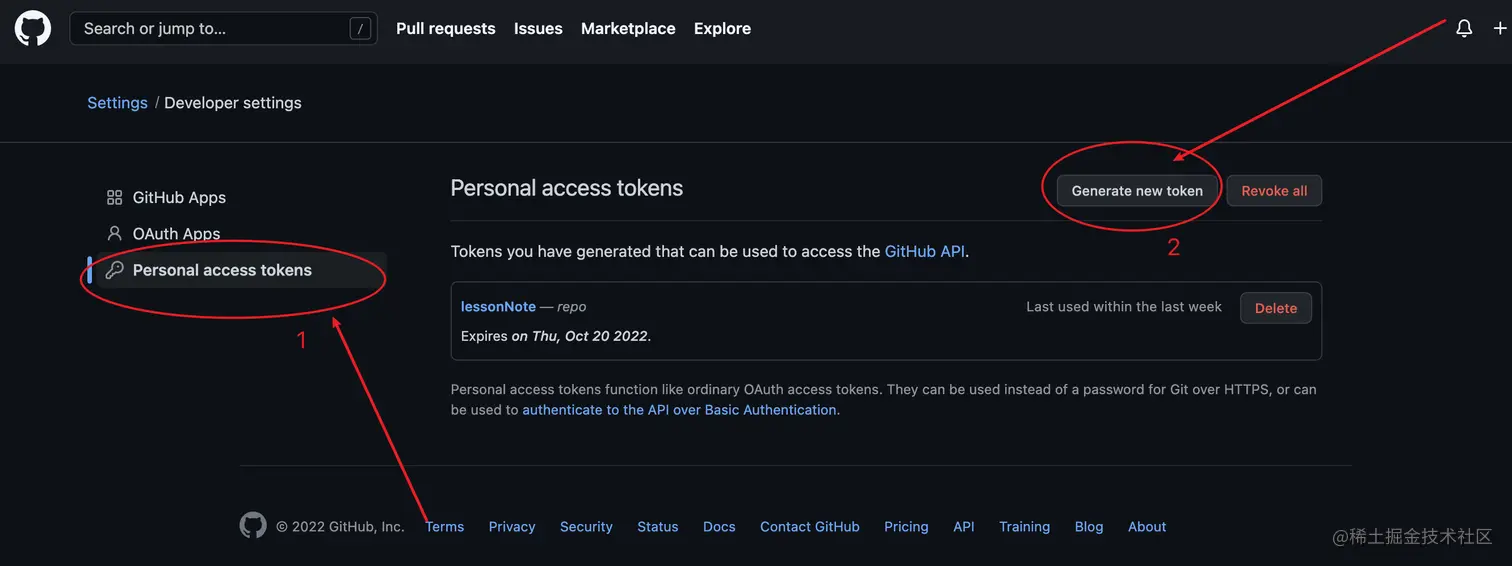This screenshot has height=566, width=1512.
Task: Focus the Search or jump to field
Action: [210, 29]
